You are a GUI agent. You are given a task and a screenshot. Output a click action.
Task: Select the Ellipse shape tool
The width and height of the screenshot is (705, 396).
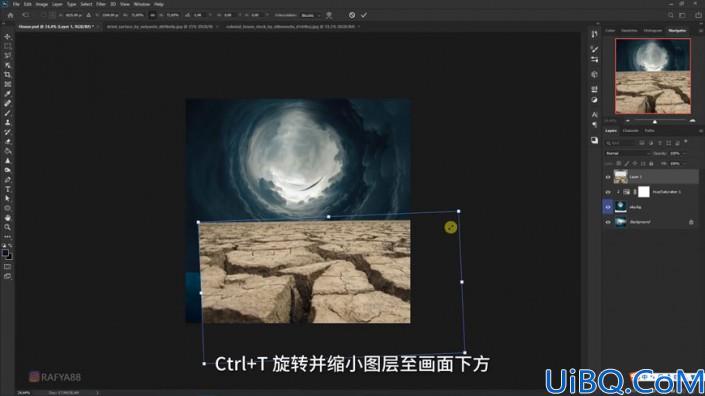(7, 208)
